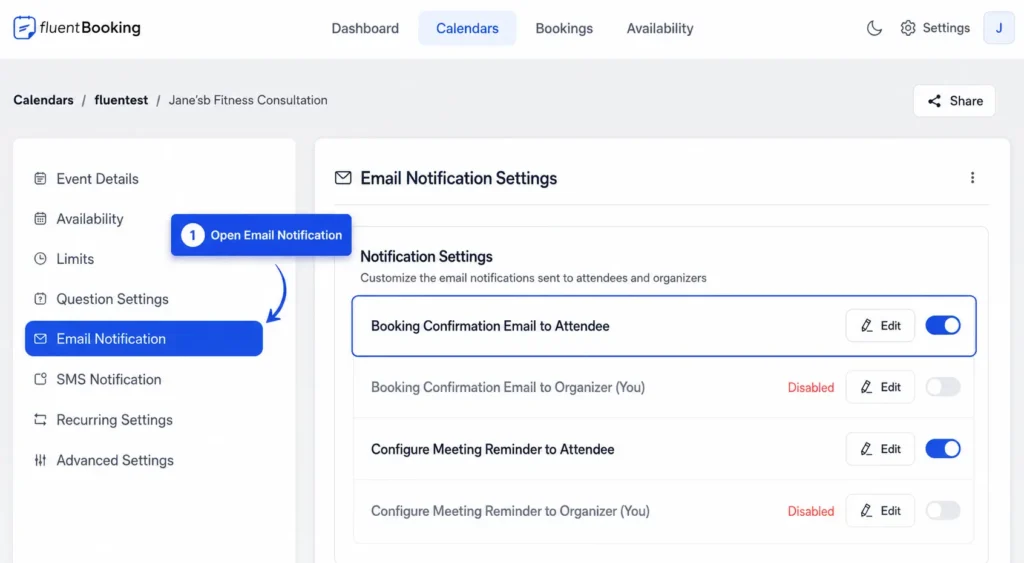Open the three-dot menu for Email Notification Settings
Screen dimensions: 1024x563
972,178
